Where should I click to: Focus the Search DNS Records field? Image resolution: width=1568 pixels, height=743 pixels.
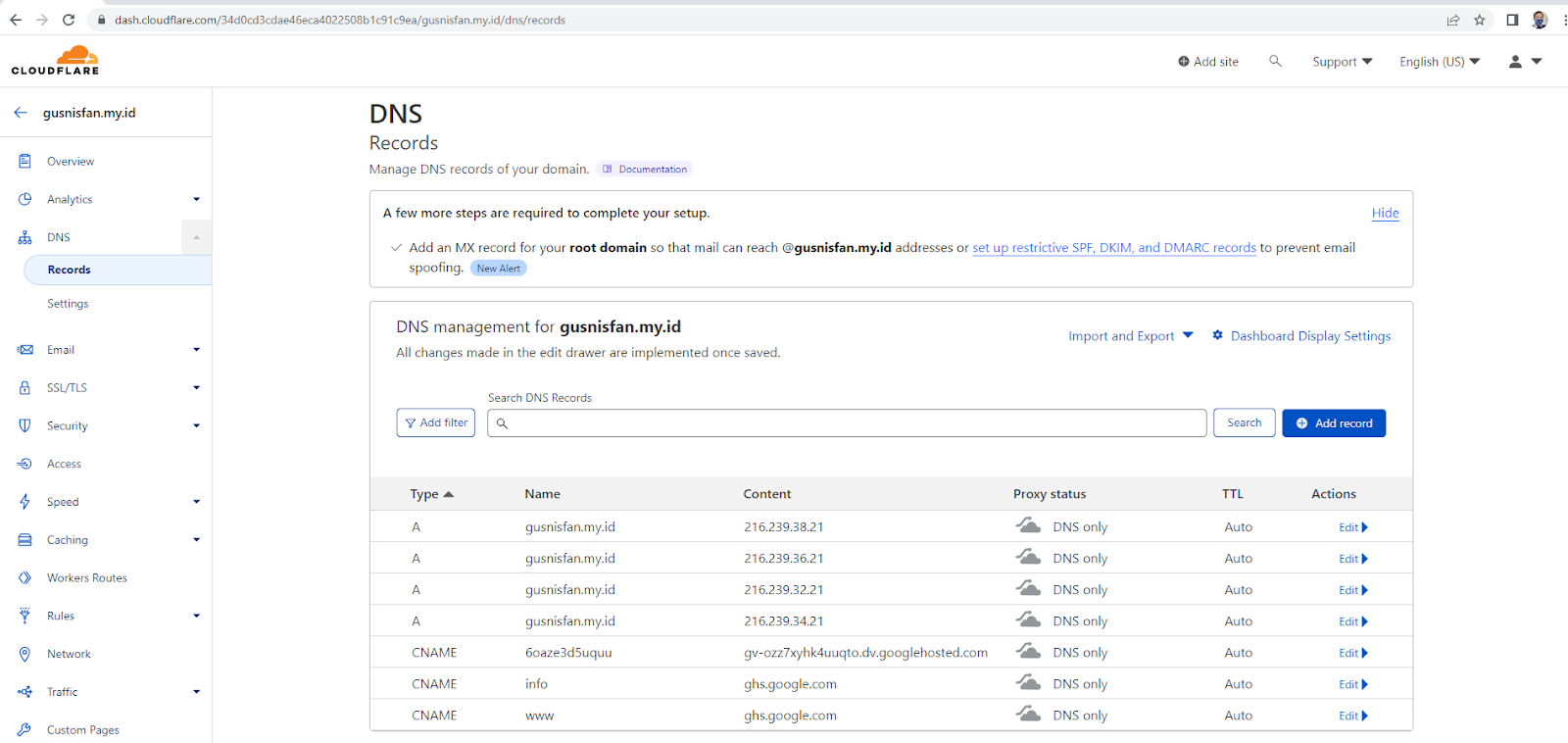click(847, 422)
